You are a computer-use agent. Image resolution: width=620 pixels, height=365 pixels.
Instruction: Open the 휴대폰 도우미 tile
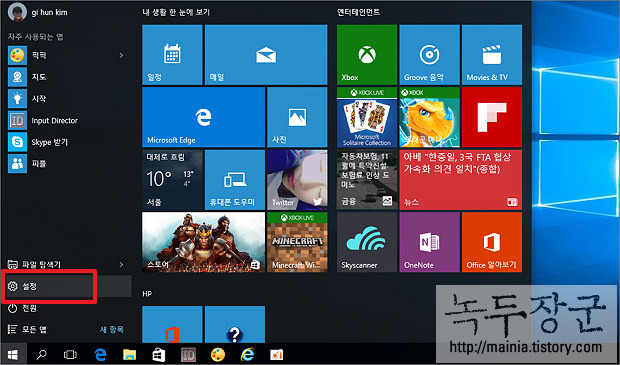coord(235,180)
